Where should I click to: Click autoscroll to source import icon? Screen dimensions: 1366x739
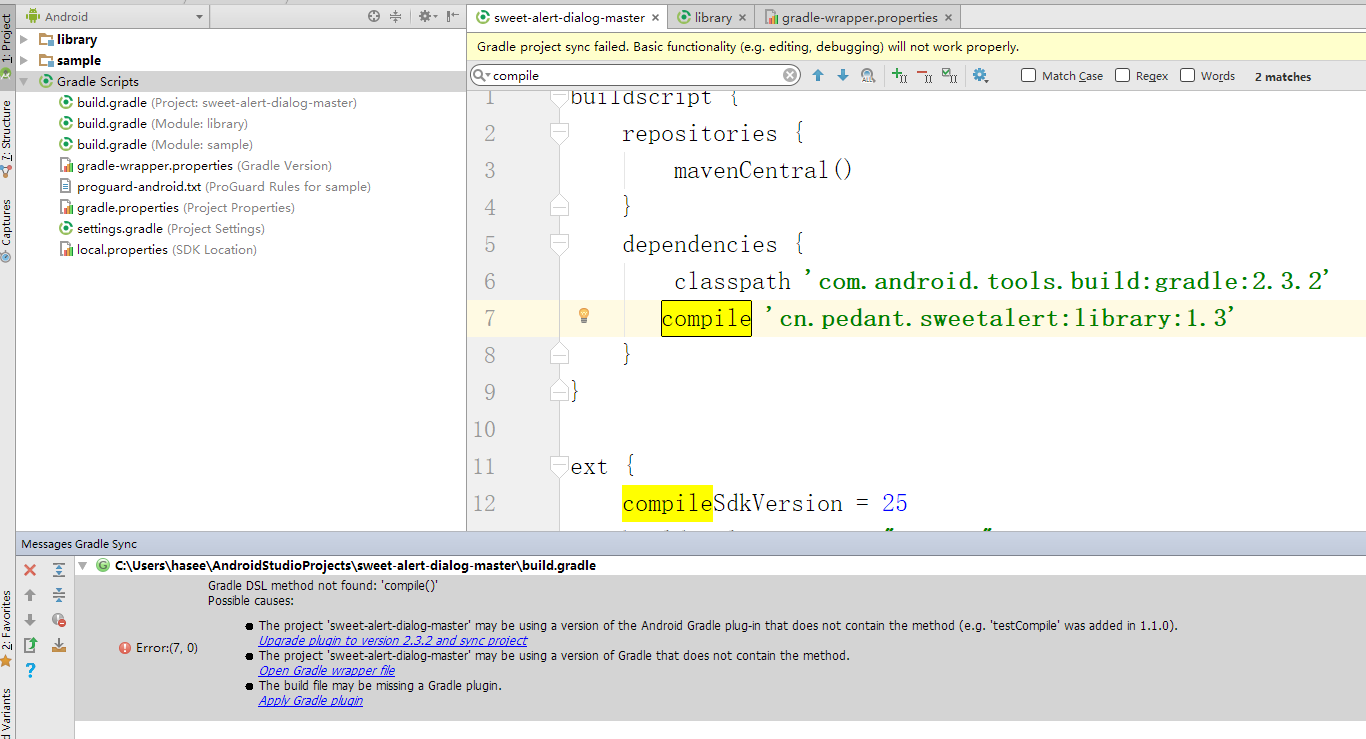pyautogui.click(x=59, y=645)
